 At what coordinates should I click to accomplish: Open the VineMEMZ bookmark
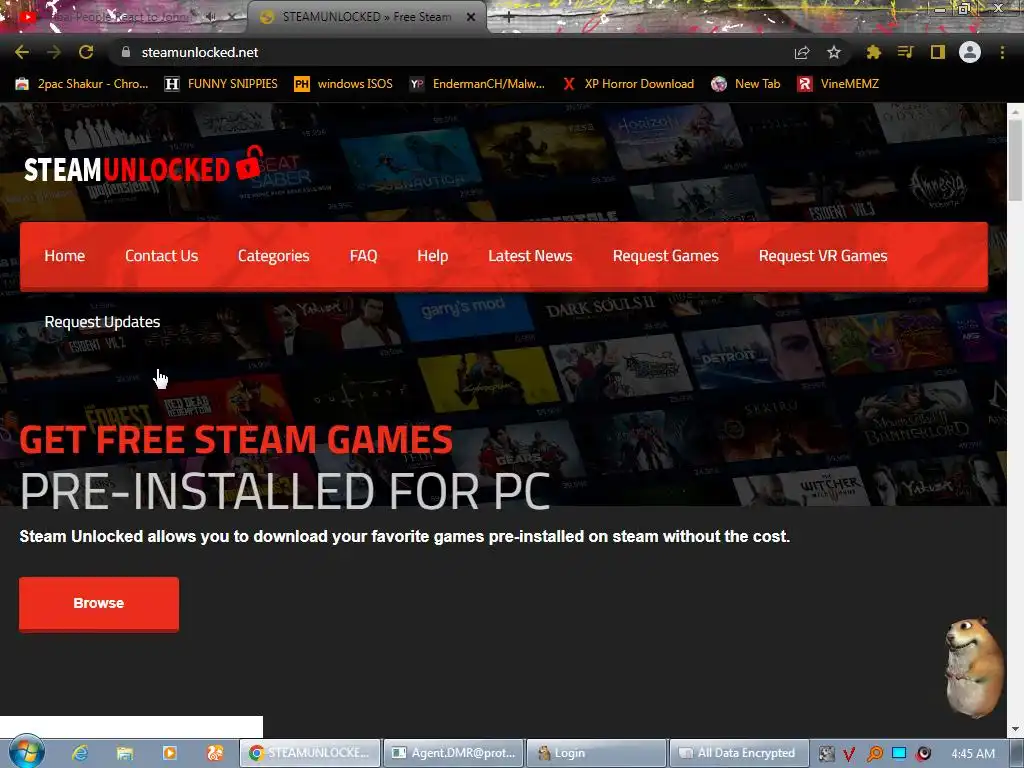[x=838, y=84]
